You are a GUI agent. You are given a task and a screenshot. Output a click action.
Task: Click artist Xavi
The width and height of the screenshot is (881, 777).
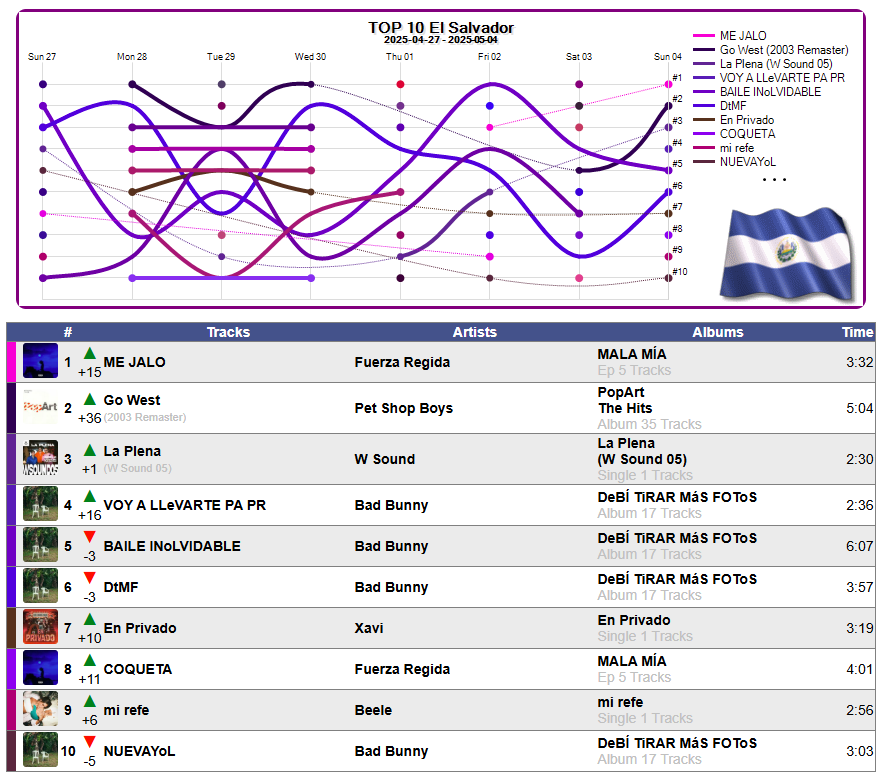pos(369,628)
